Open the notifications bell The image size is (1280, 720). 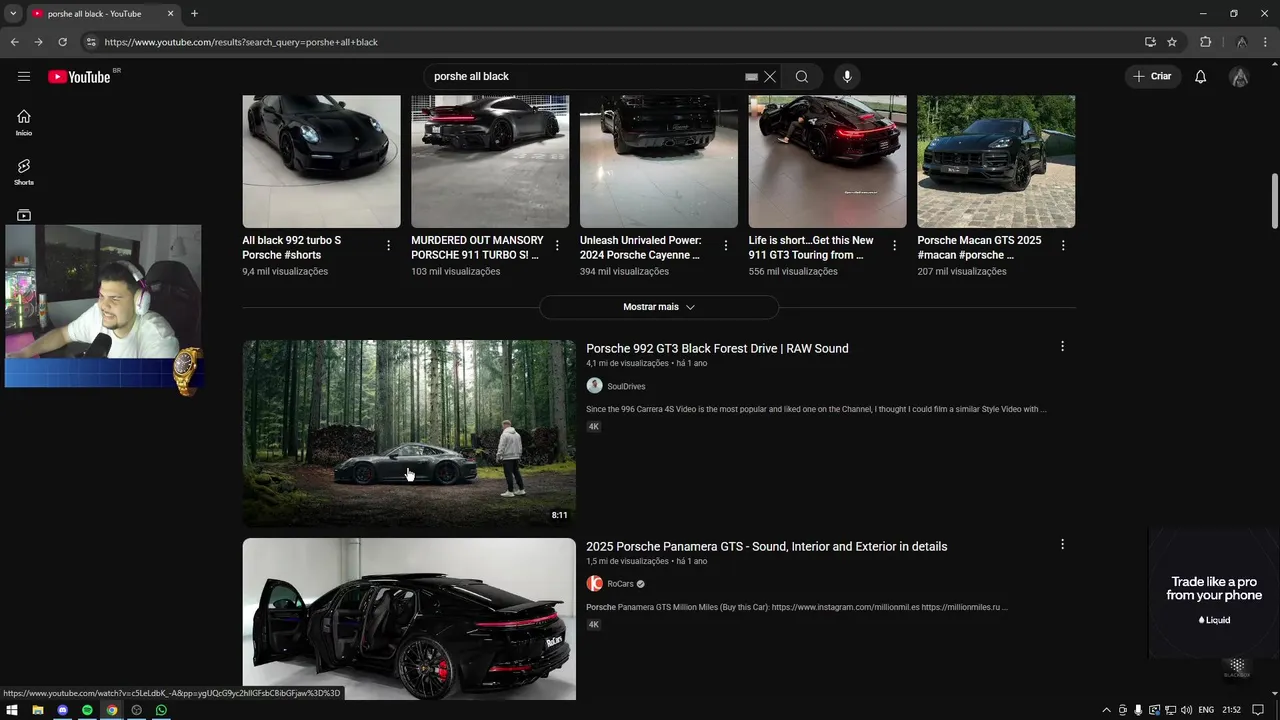(1201, 76)
